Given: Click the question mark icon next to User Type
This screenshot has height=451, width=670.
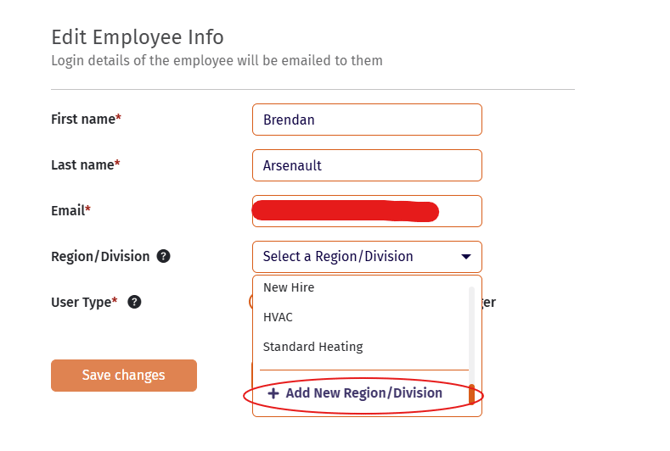Looking at the screenshot, I should point(134,302).
